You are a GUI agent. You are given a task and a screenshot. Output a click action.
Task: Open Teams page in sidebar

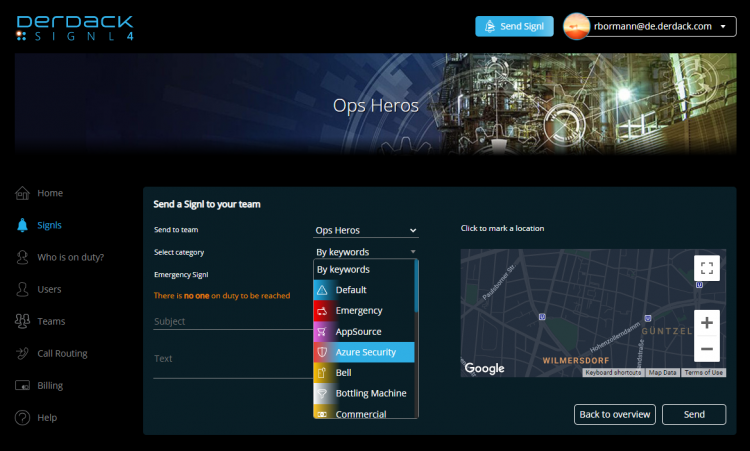pos(51,321)
